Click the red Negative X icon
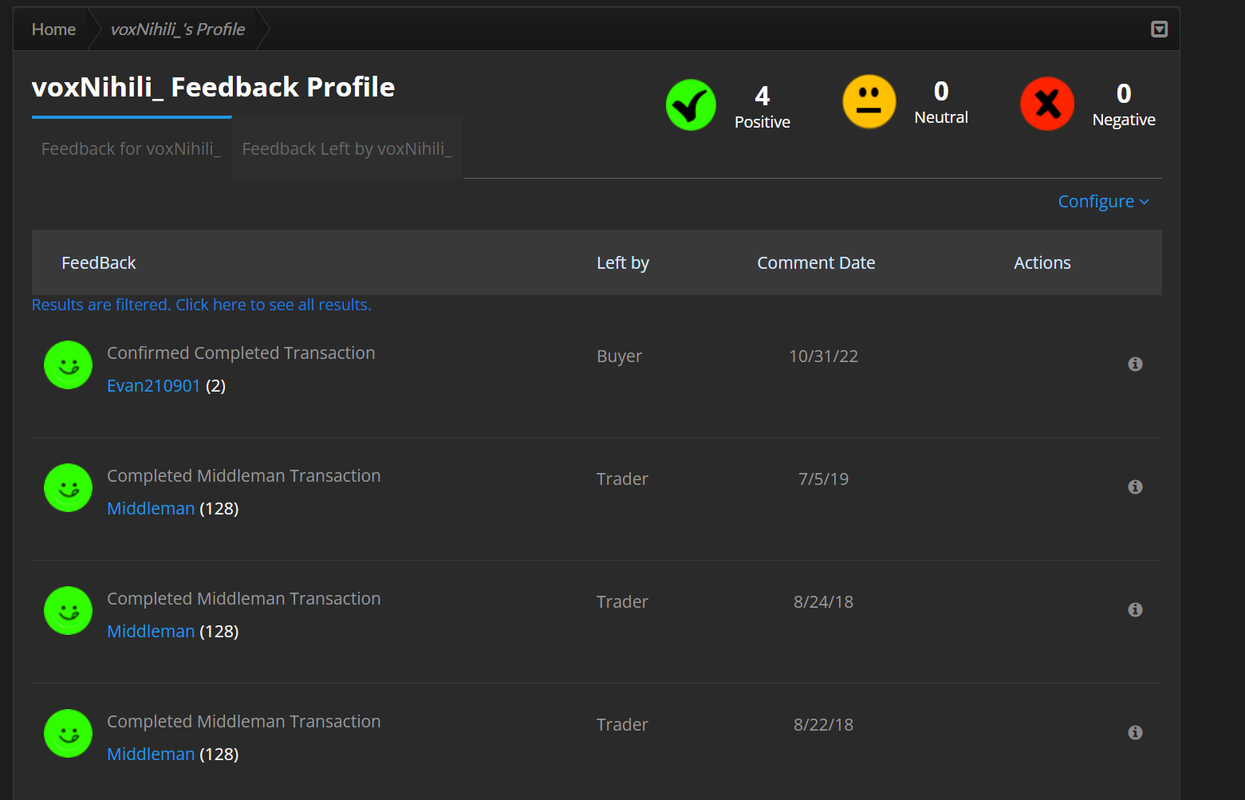Image resolution: width=1245 pixels, height=800 pixels. tap(1047, 104)
